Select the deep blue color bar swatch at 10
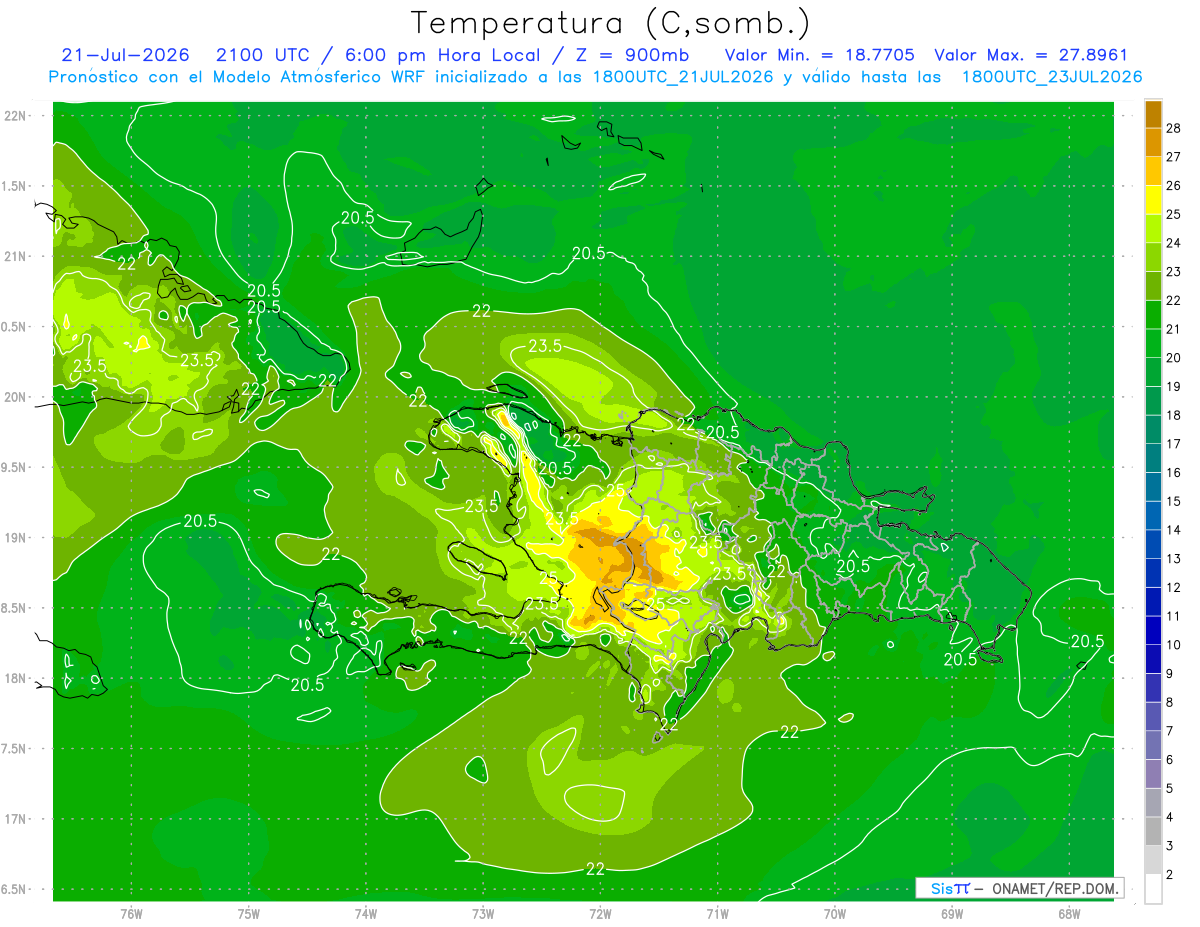Image resolution: width=1200 pixels, height=927 pixels. [x=1153, y=631]
